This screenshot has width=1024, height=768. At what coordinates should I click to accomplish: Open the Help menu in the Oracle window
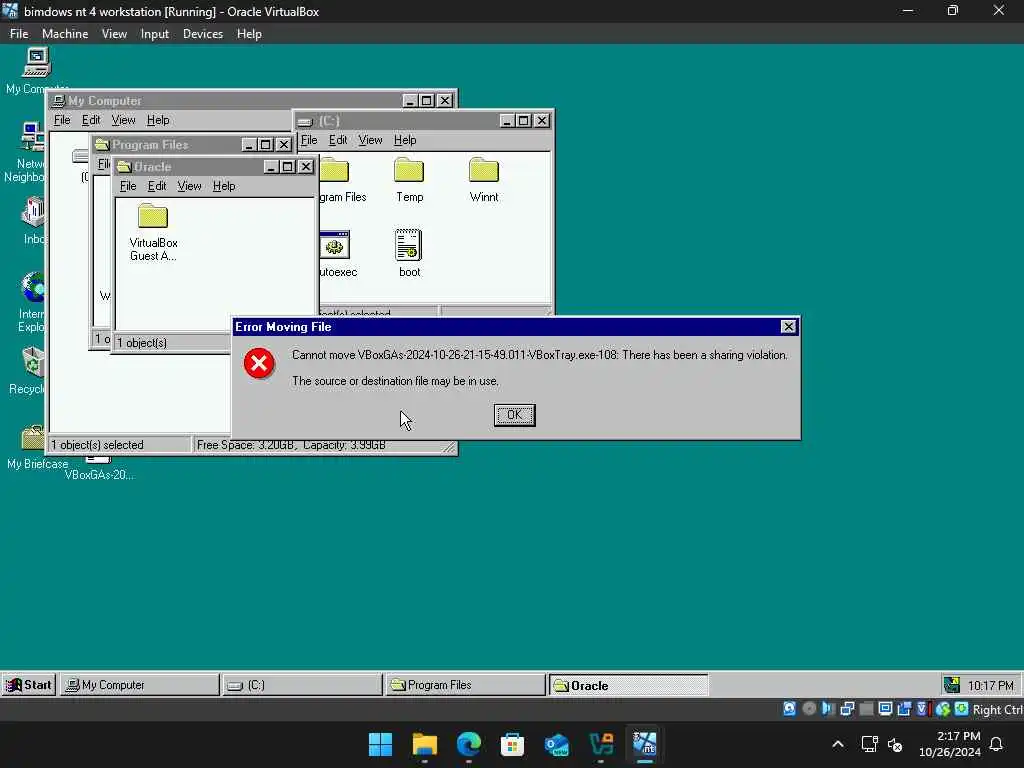click(224, 186)
